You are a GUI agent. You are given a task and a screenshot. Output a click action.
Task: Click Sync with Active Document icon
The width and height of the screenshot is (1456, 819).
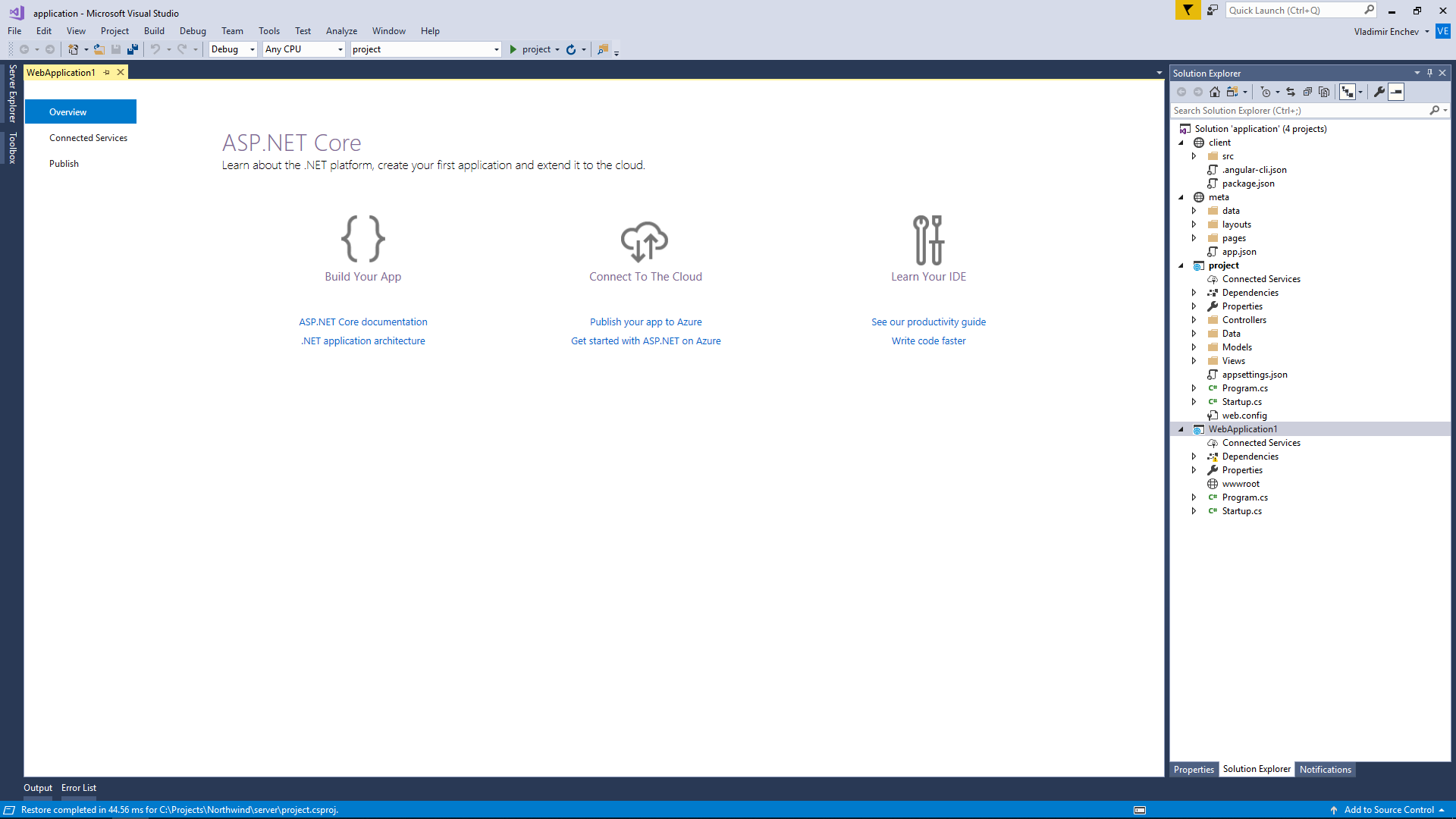[x=1291, y=92]
